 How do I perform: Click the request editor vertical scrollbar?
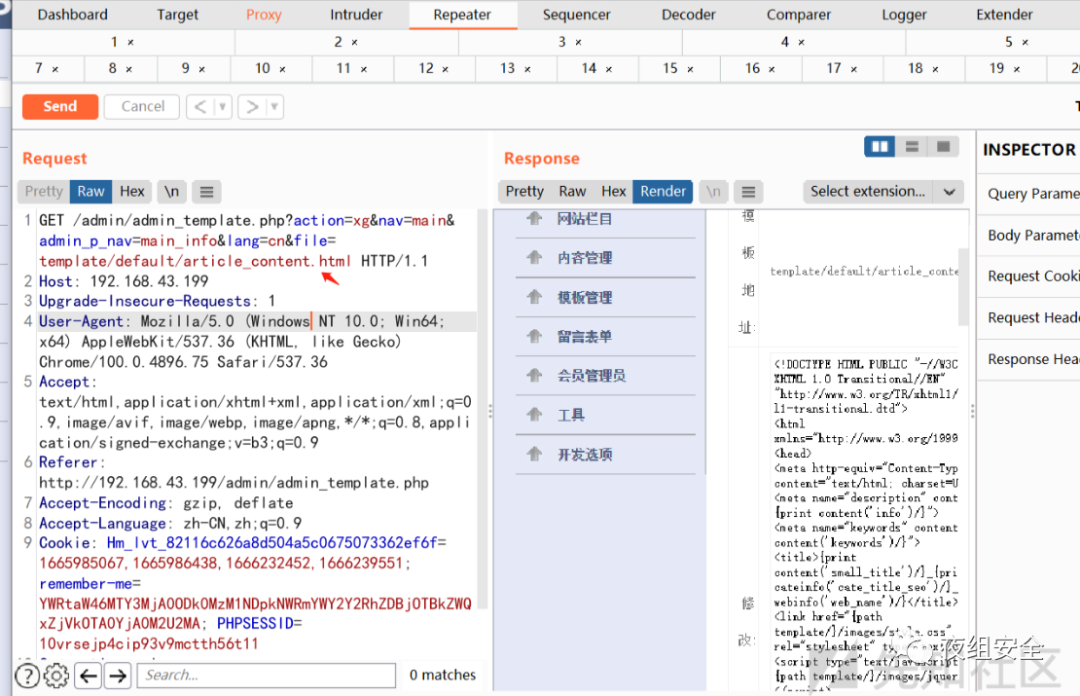point(483,410)
